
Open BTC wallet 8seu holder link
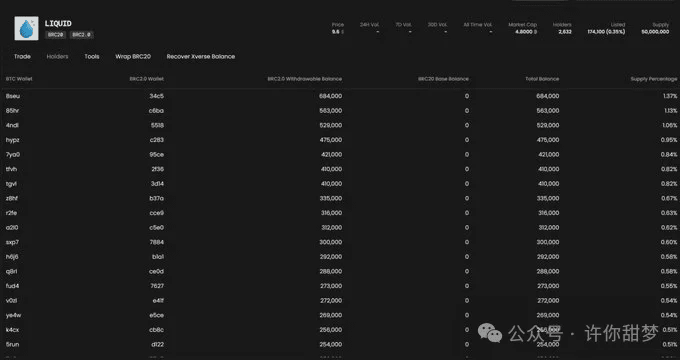tap(13, 96)
